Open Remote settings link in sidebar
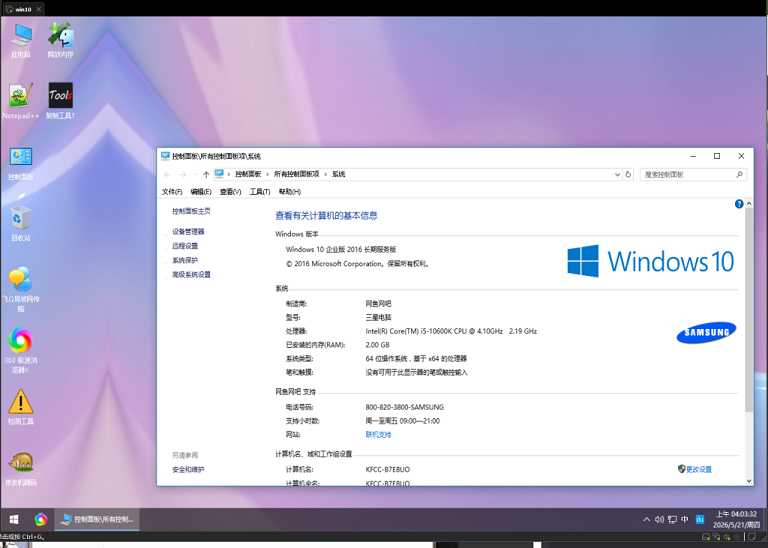 click(185, 246)
